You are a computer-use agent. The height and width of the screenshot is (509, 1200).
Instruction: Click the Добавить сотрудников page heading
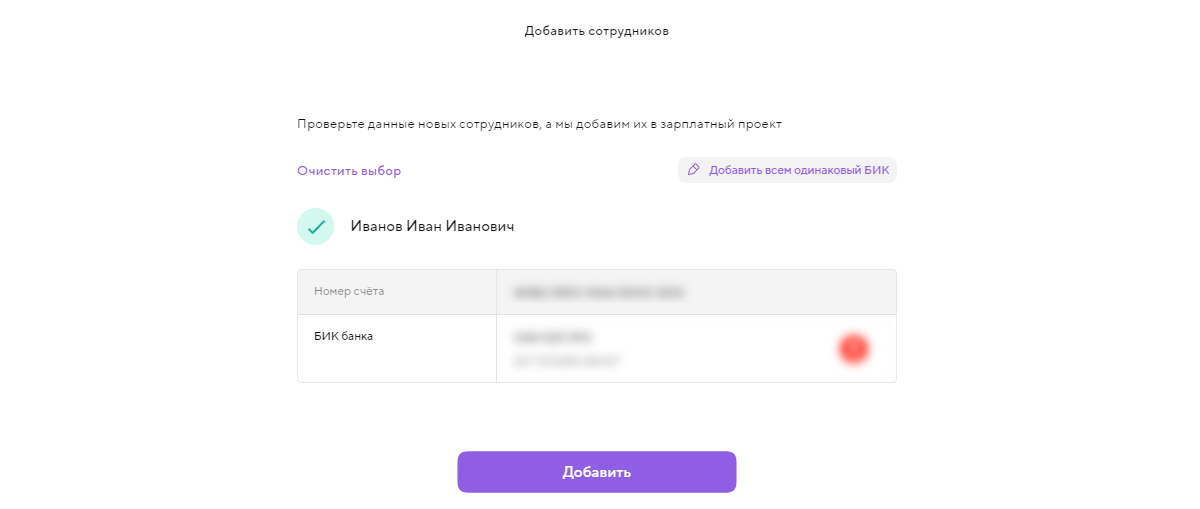click(x=596, y=31)
